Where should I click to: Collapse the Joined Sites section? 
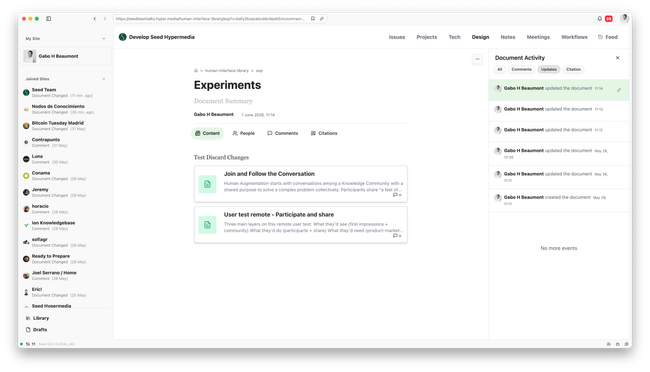click(x=104, y=79)
